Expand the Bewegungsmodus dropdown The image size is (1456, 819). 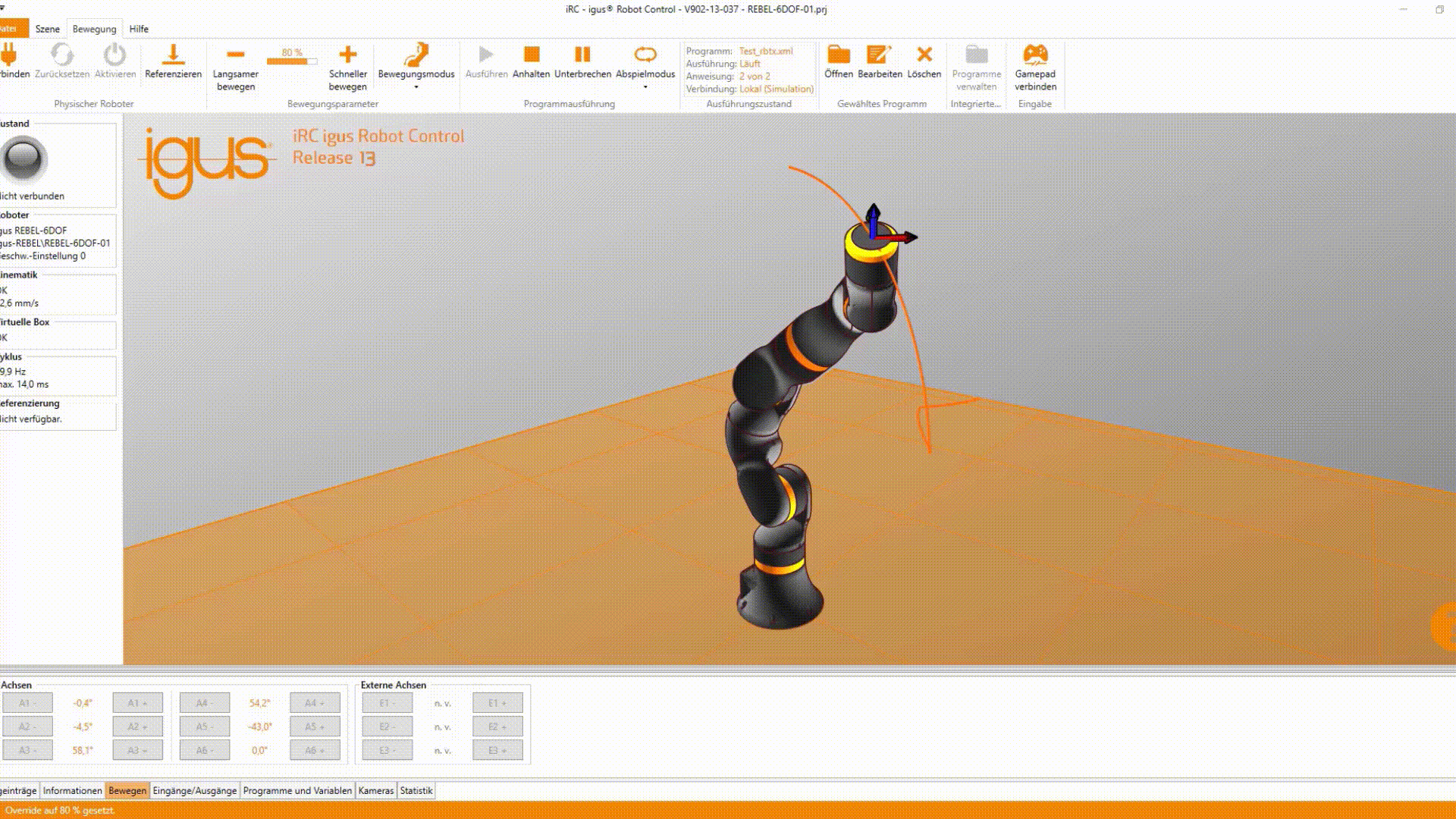coord(416,87)
